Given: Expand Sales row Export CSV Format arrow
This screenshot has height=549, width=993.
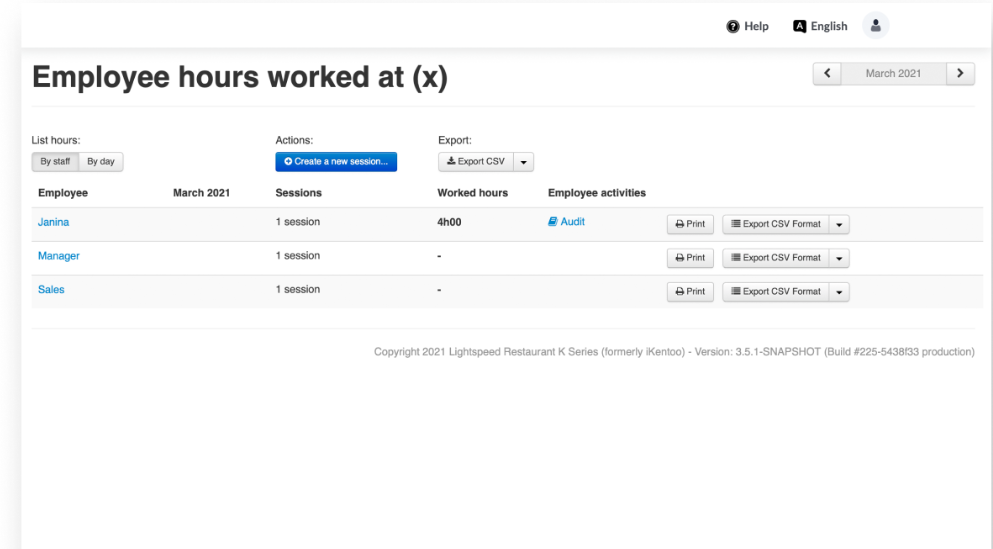Looking at the screenshot, I should coord(839,292).
